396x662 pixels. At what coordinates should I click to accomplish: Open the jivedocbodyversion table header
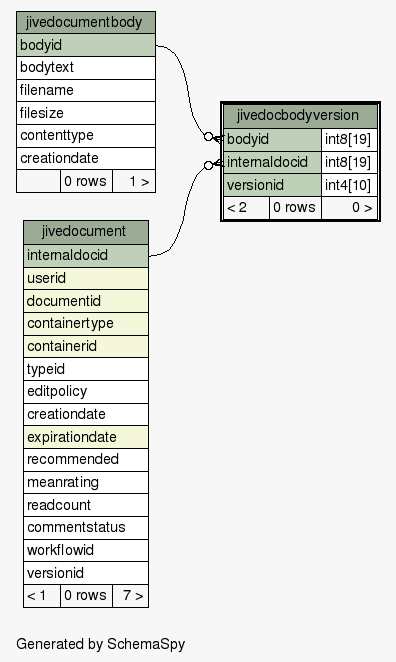[300, 116]
